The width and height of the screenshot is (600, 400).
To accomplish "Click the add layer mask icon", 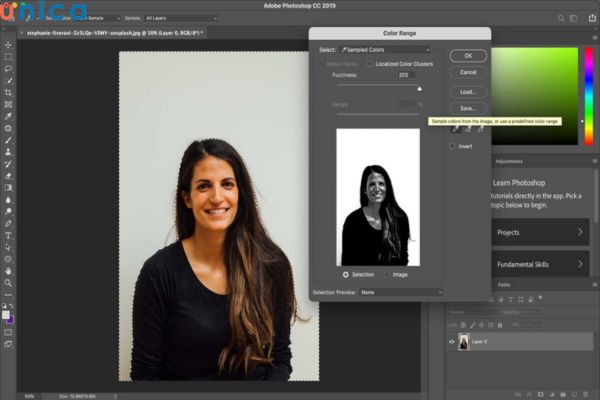I will click(540, 394).
